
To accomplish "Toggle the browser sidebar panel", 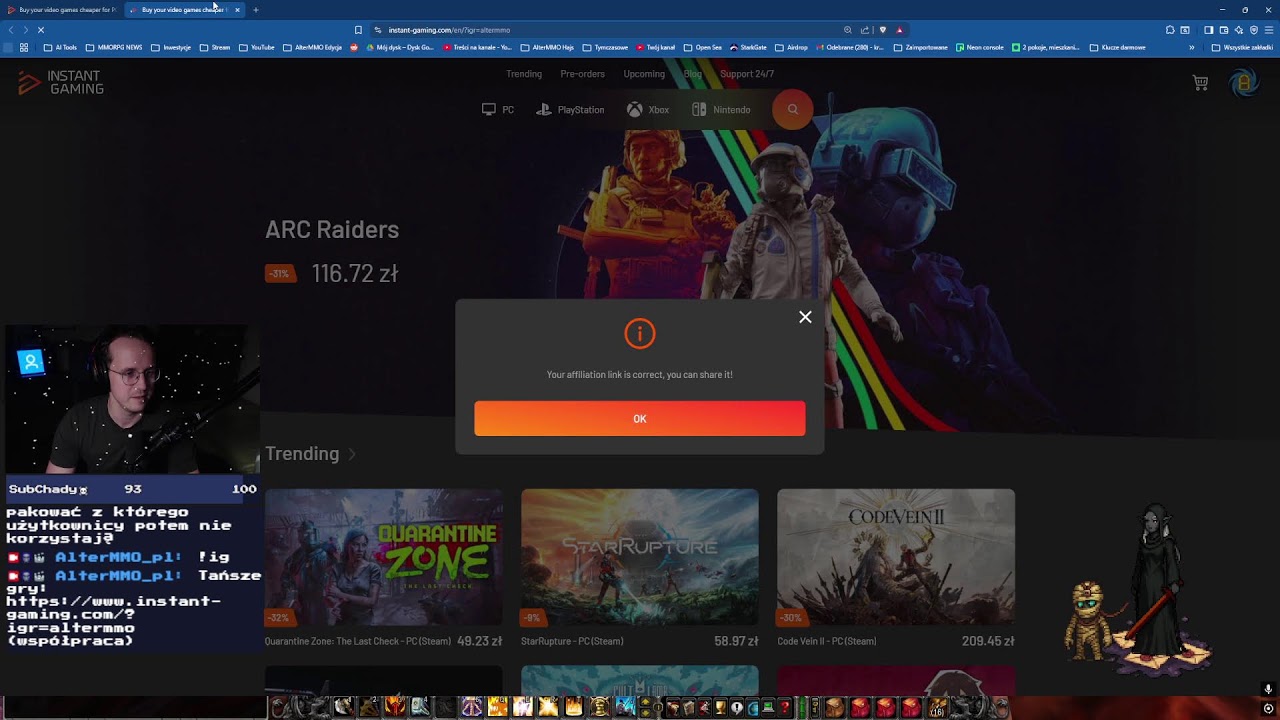I will (x=1208, y=30).
